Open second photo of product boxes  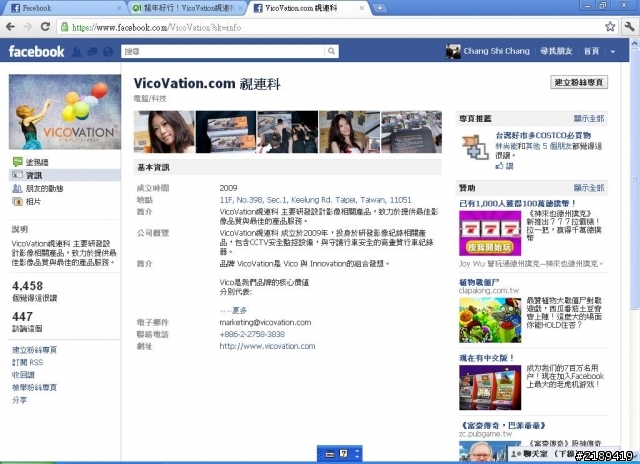[226, 132]
